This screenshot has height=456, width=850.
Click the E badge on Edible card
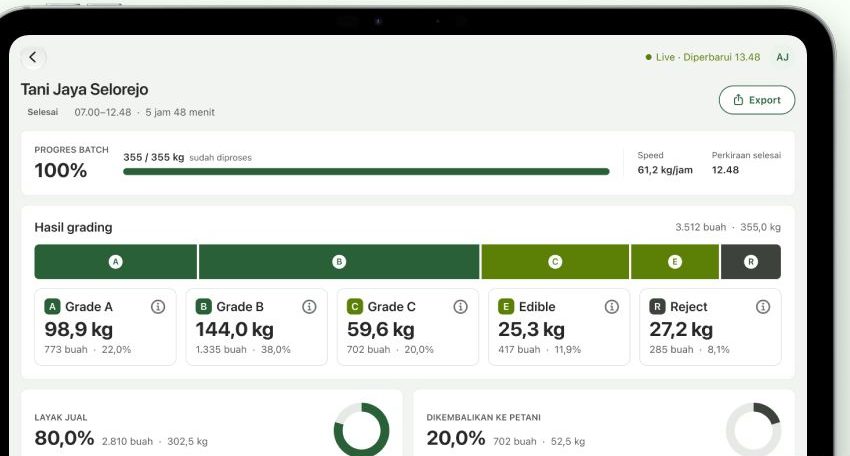pos(506,307)
